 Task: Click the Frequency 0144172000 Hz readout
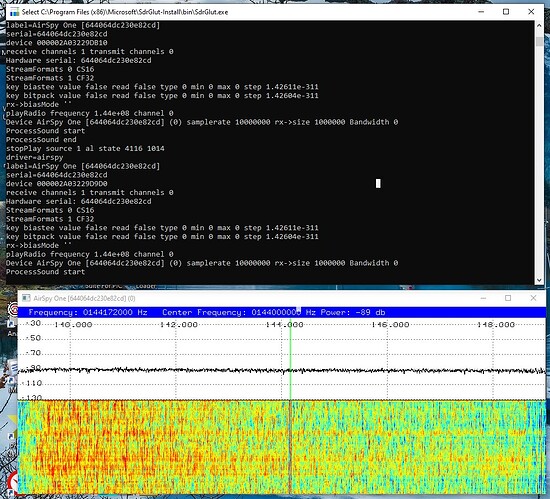[88, 312]
